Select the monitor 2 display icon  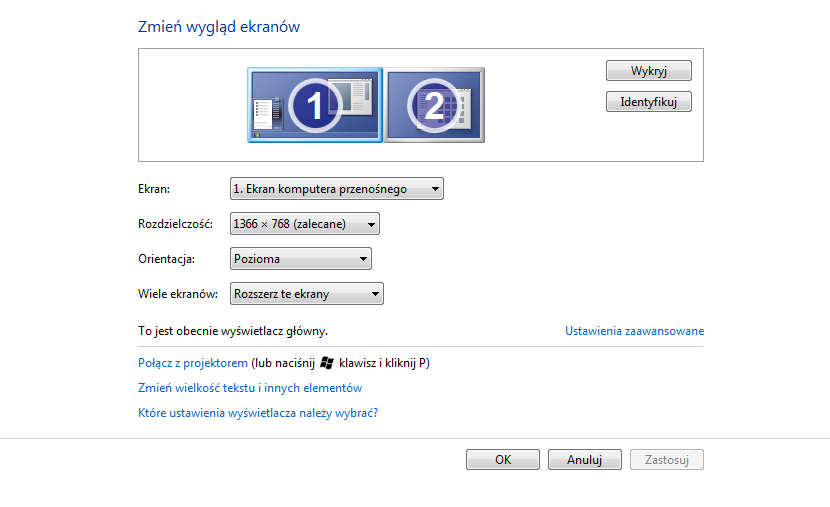(x=434, y=105)
